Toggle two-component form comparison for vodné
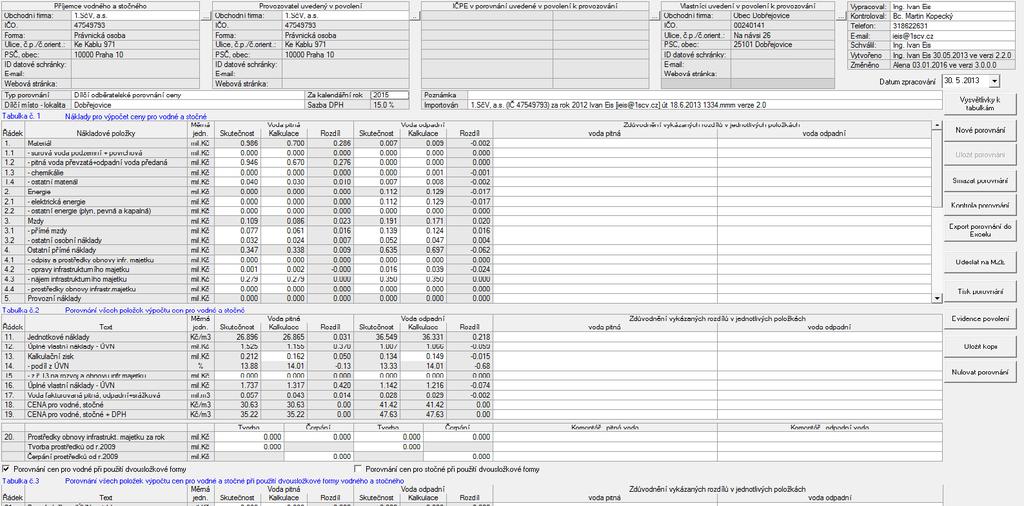The width and height of the screenshot is (1024, 506). click(x=7, y=469)
